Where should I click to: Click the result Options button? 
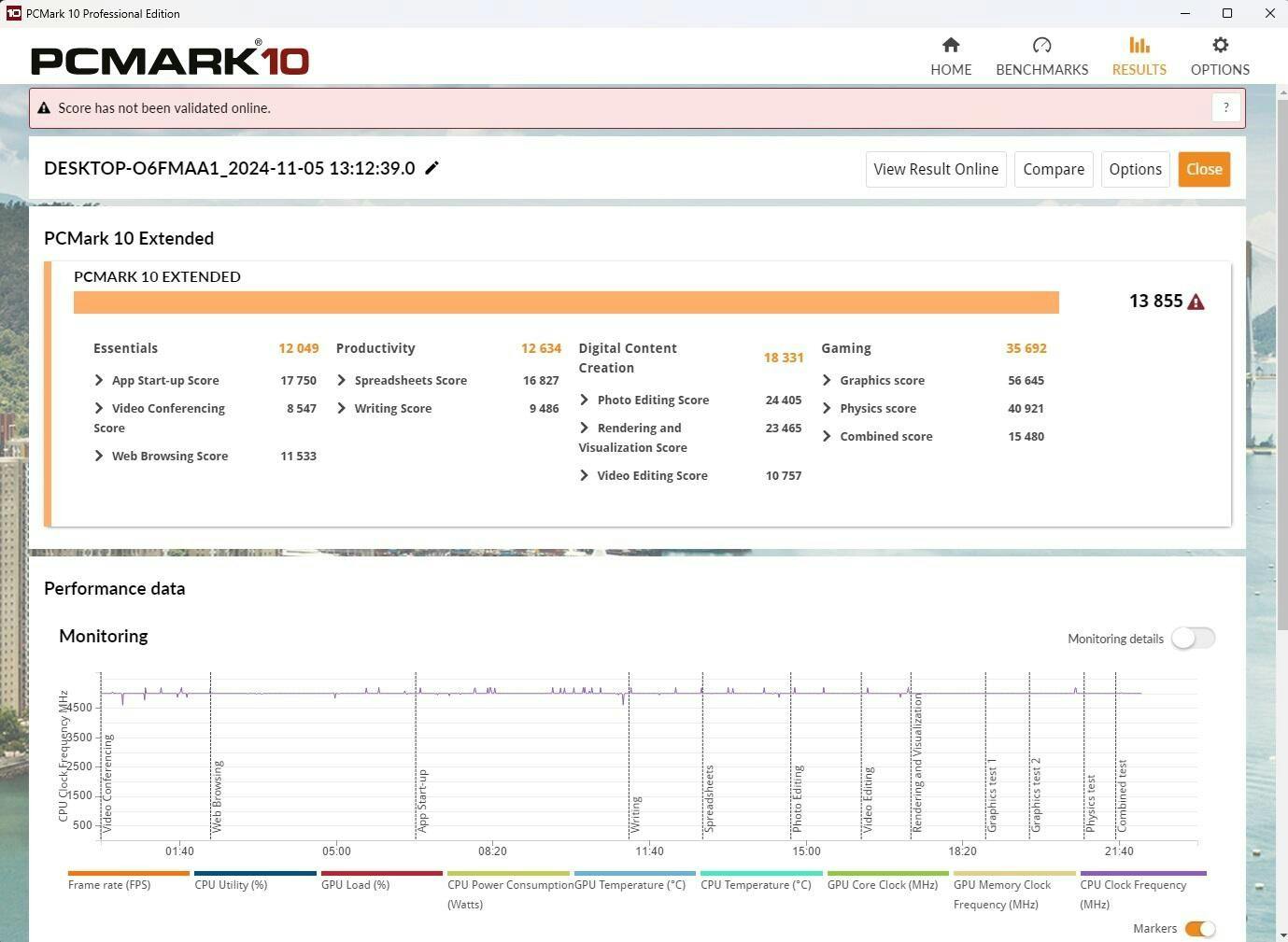click(x=1135, y=169)
